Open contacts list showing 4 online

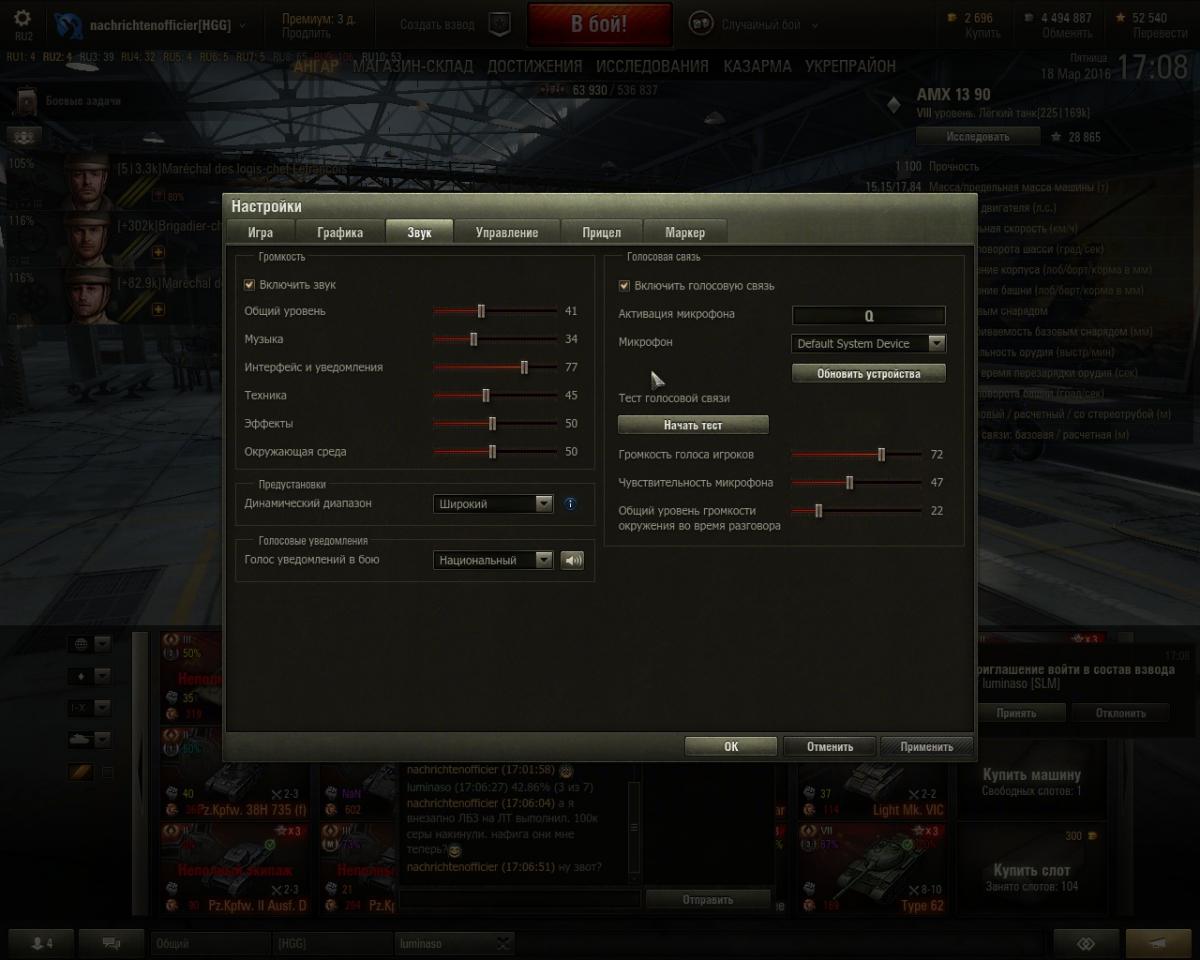point(41,943)
